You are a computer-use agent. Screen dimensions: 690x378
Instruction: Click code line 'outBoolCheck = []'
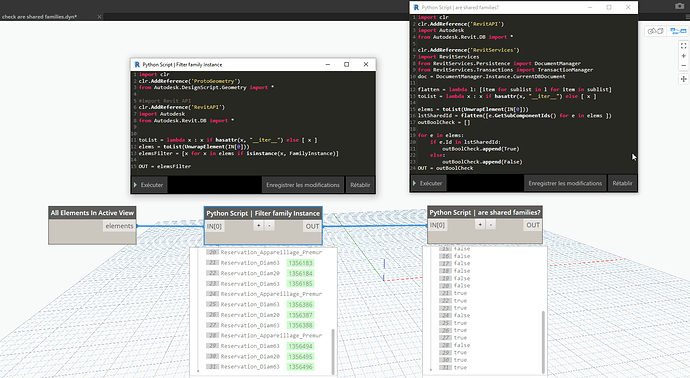tap(444, 122)
